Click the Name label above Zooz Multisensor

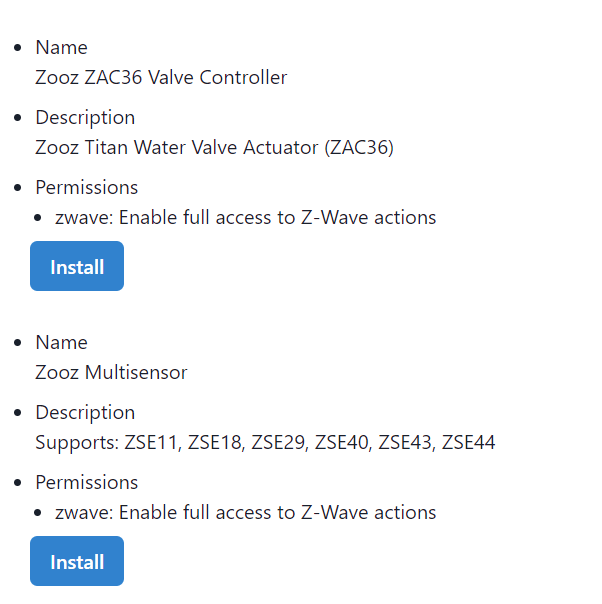tap(61, 342)
